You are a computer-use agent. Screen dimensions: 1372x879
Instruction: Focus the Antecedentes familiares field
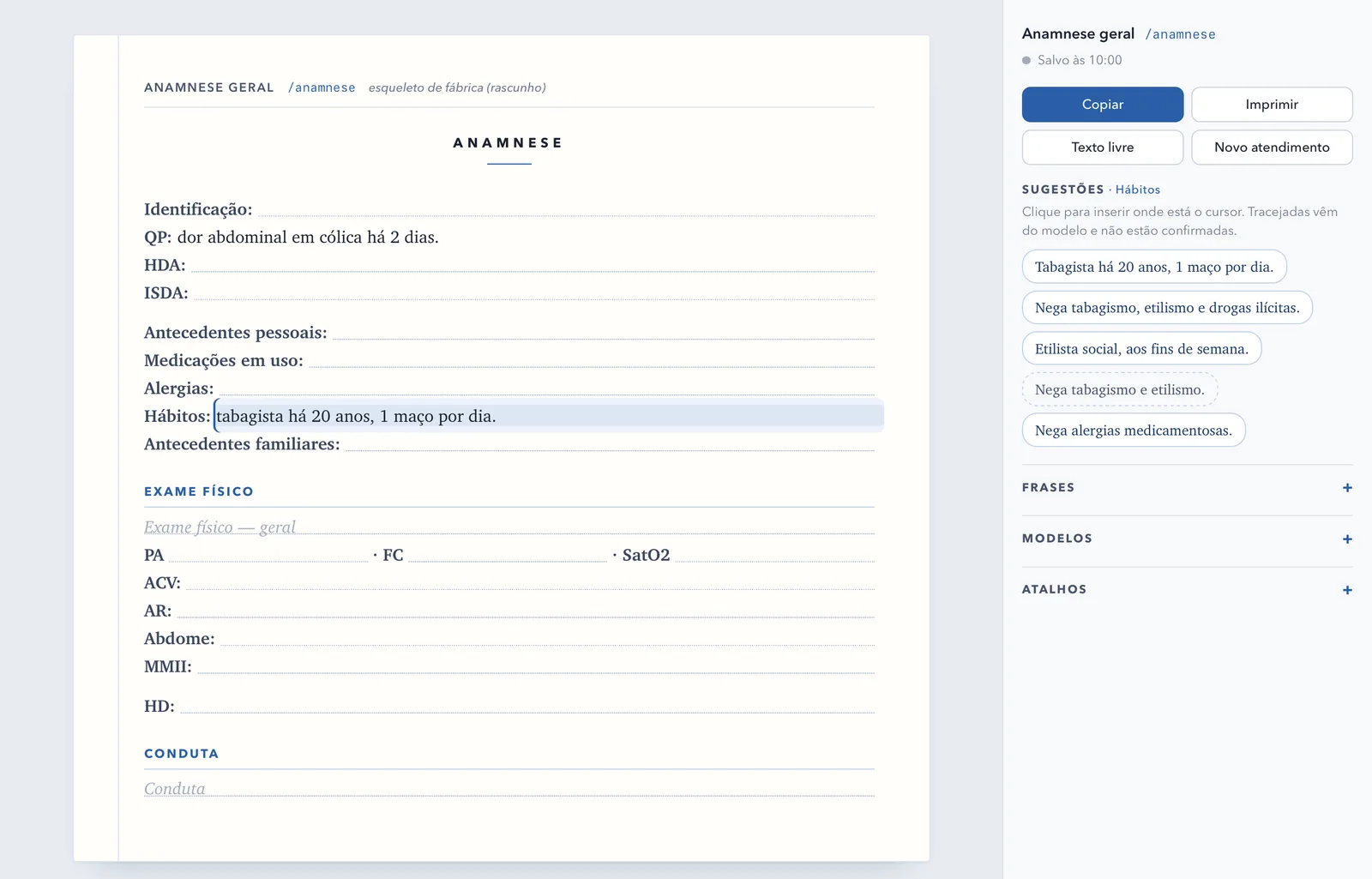click(610, 444)
